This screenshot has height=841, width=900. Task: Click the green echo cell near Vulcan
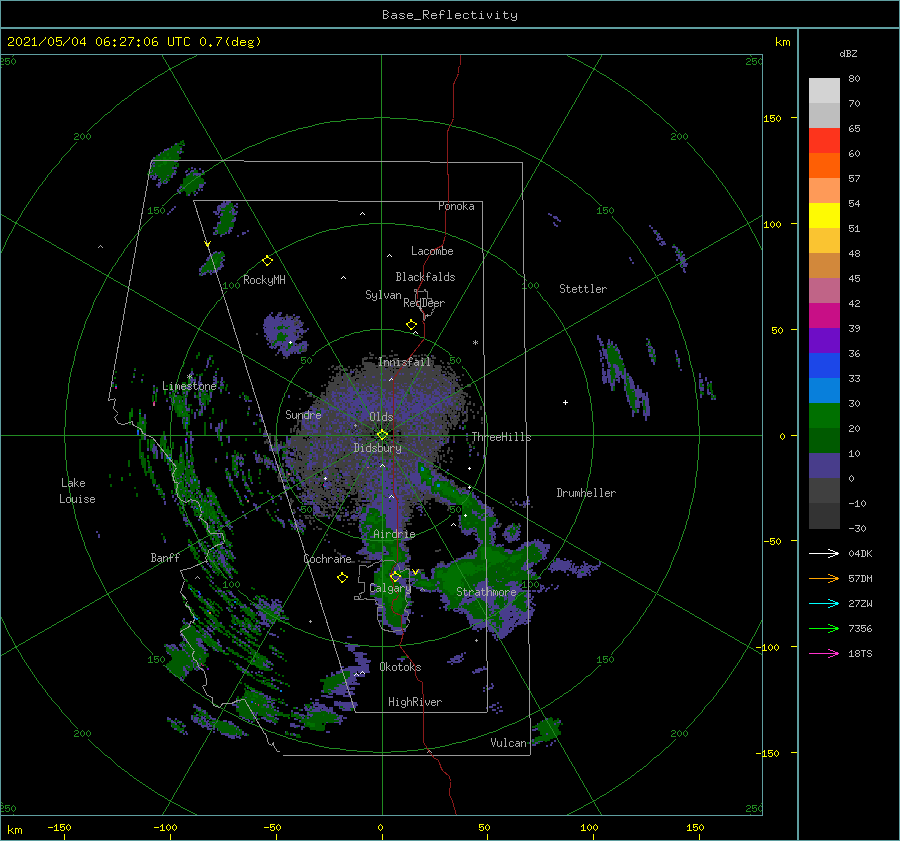pyautogui.click(x=547, y=730)
